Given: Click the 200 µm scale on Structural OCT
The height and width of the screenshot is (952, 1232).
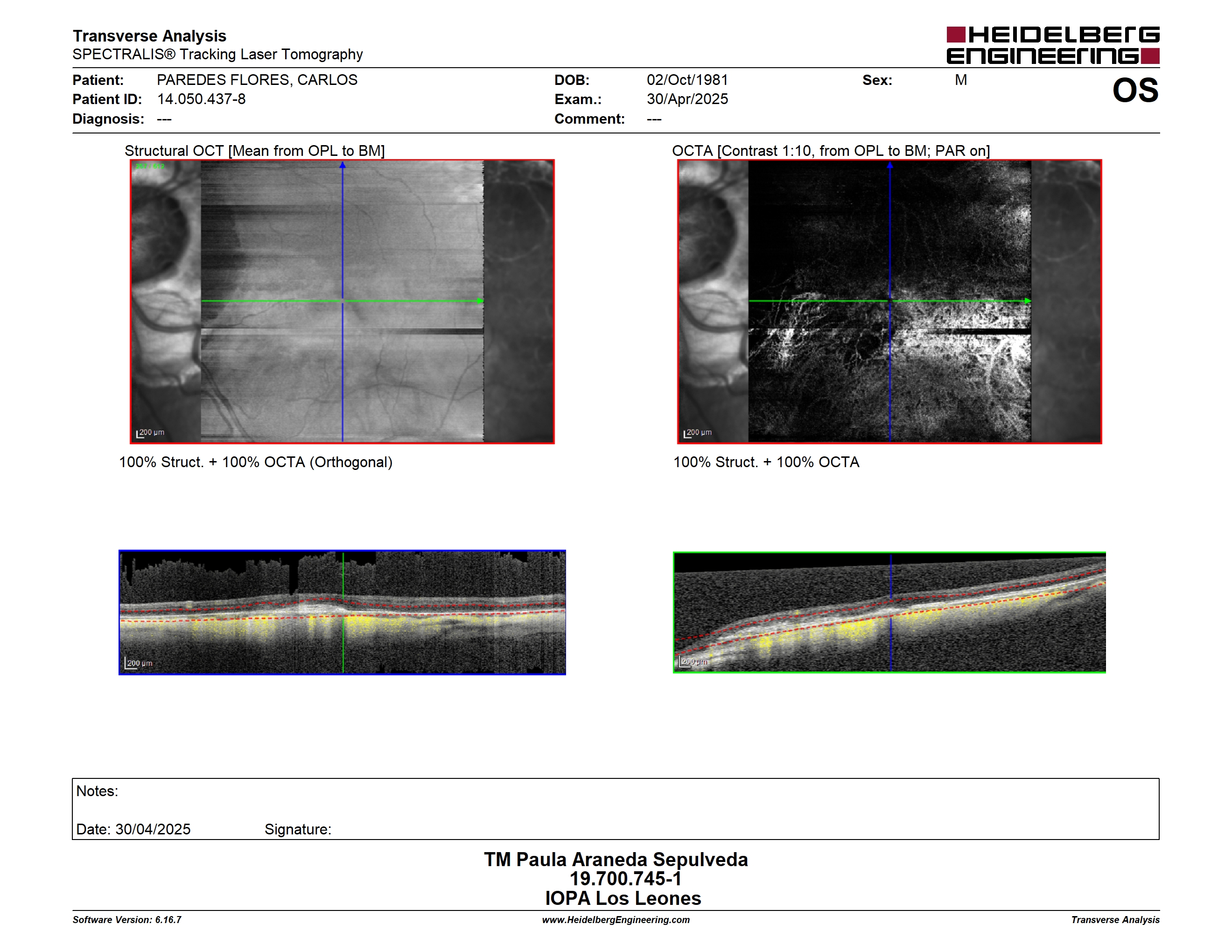Looking at the screenshot, I should click(x=150, y=433).
